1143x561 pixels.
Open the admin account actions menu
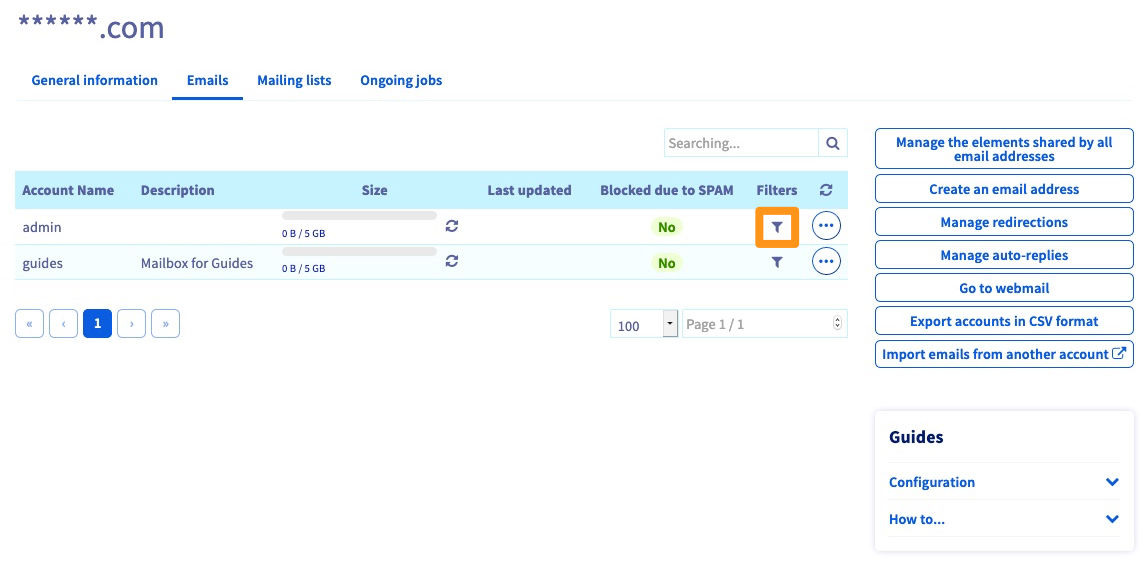click(x=826, y=226)
